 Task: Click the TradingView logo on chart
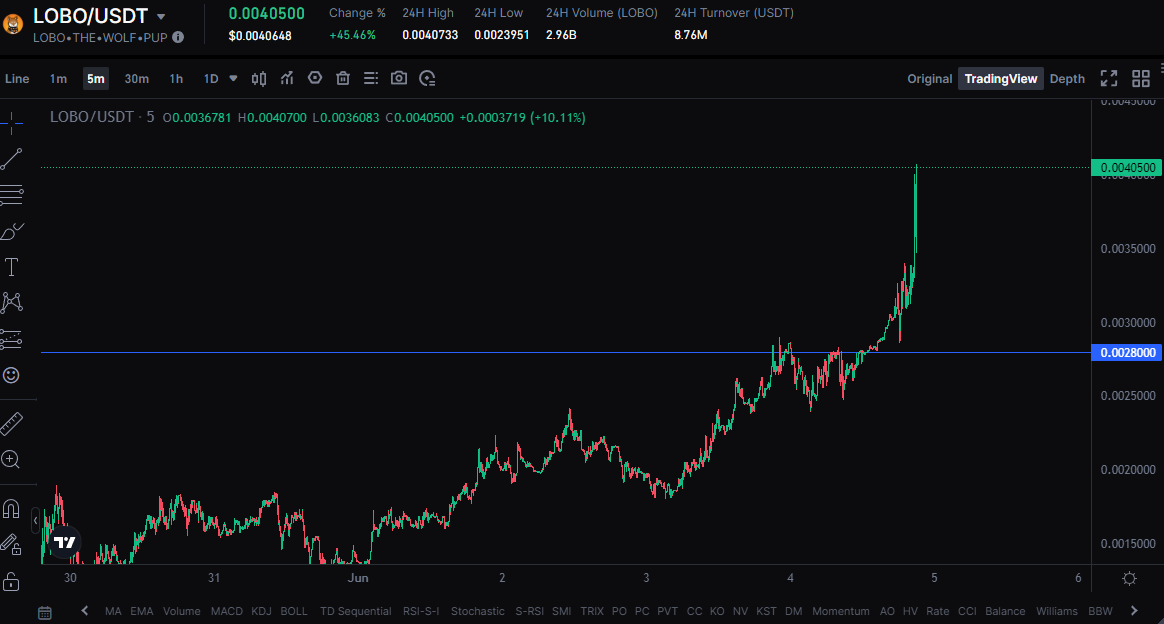[x=65, y=542]
